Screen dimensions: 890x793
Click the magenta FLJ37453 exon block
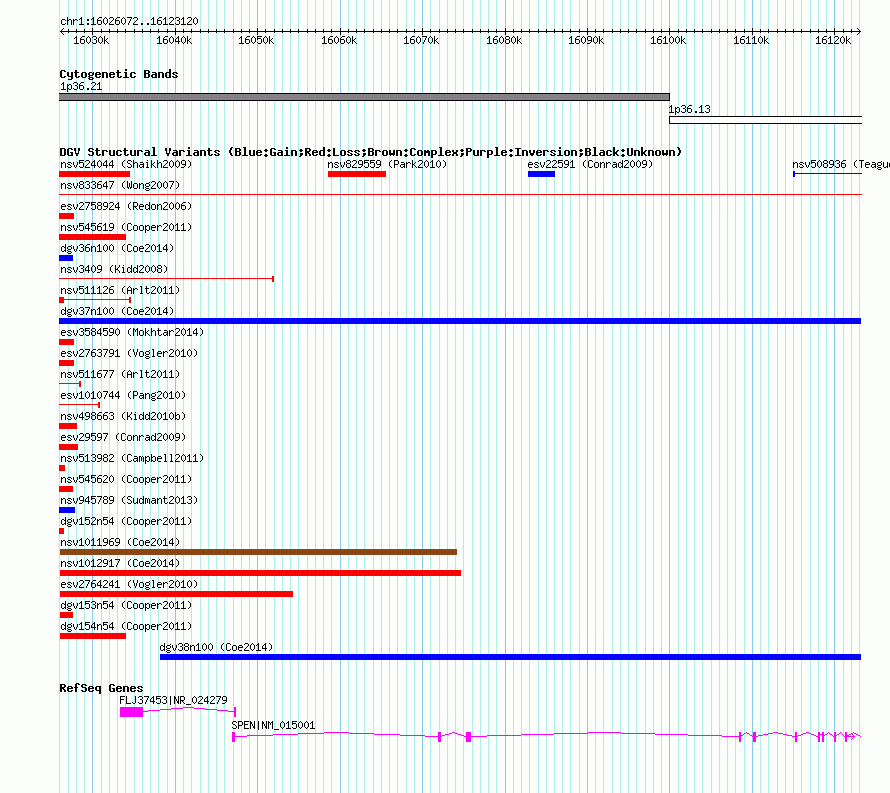click(x=131, y=712)
